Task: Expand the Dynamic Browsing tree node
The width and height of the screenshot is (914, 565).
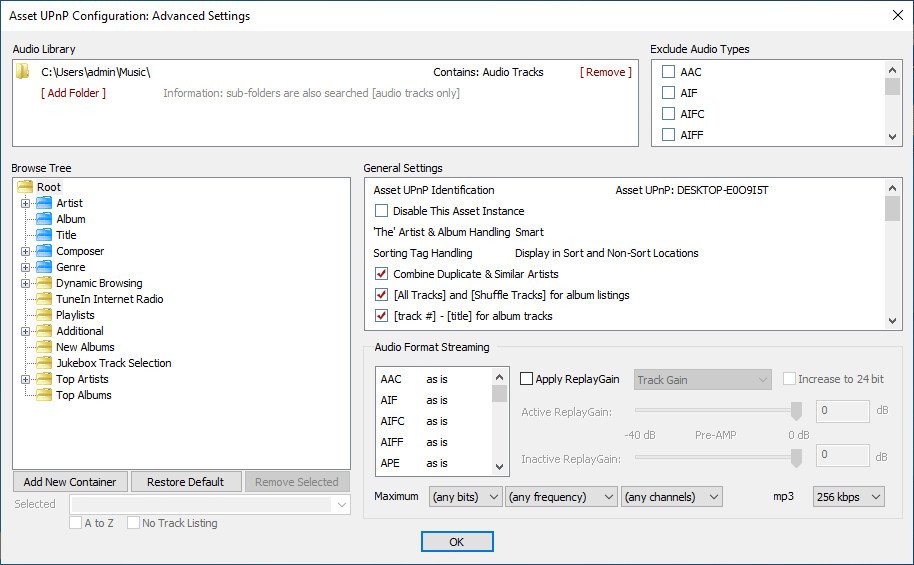Action: [x=25, y=283]
